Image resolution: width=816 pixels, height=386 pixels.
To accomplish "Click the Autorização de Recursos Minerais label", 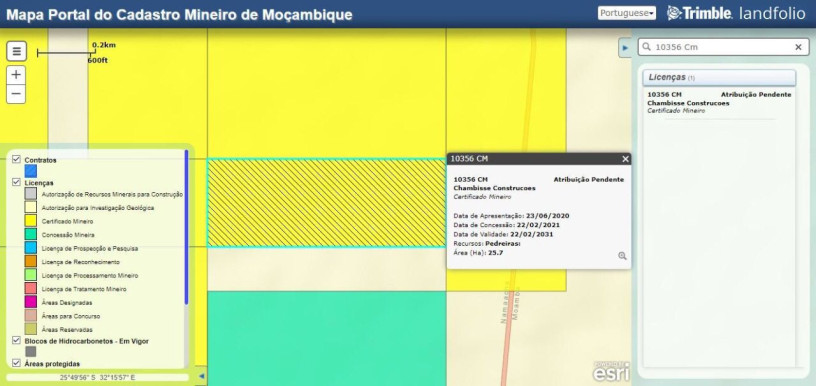I will (112, 194).
